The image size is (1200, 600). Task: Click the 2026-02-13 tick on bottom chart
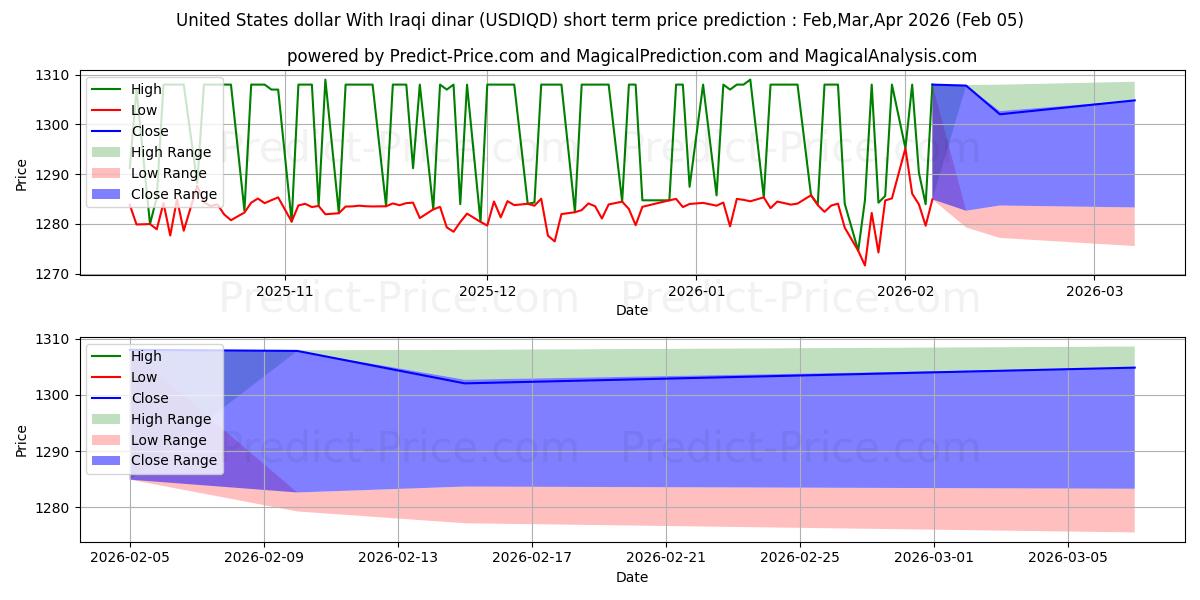[x=398, y=557]
